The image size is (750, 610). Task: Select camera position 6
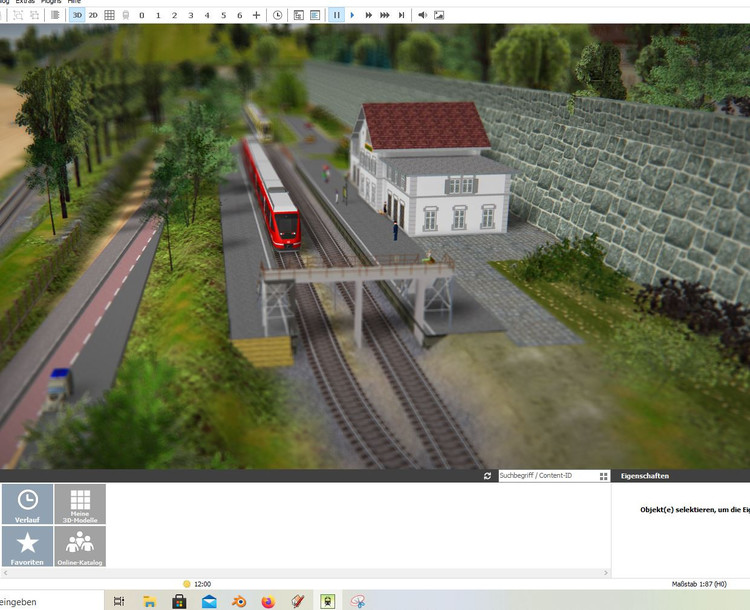[240, 15]
